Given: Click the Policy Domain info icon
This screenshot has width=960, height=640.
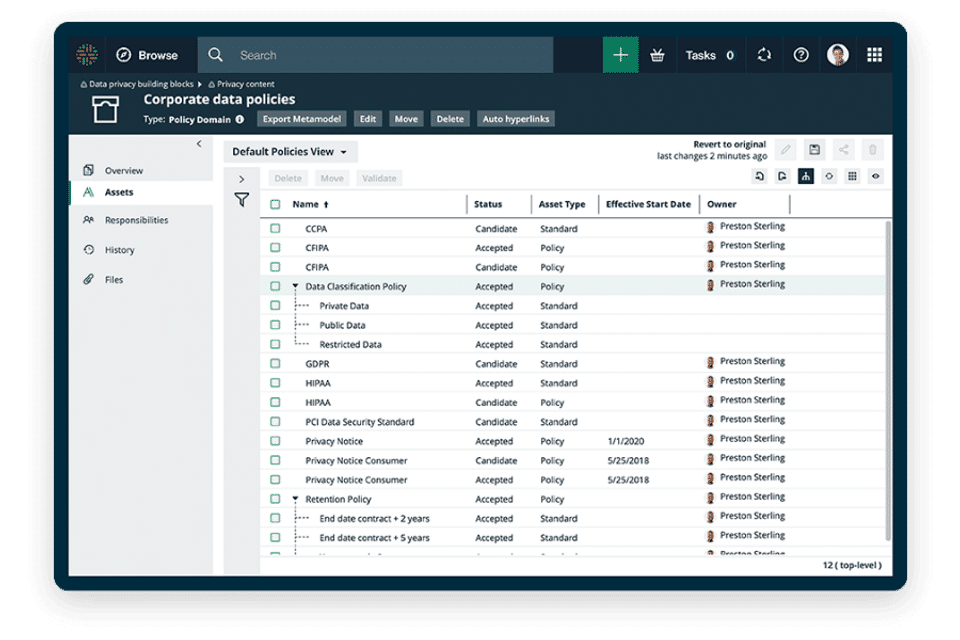Looking at the screenshot, I should (240, 119).
